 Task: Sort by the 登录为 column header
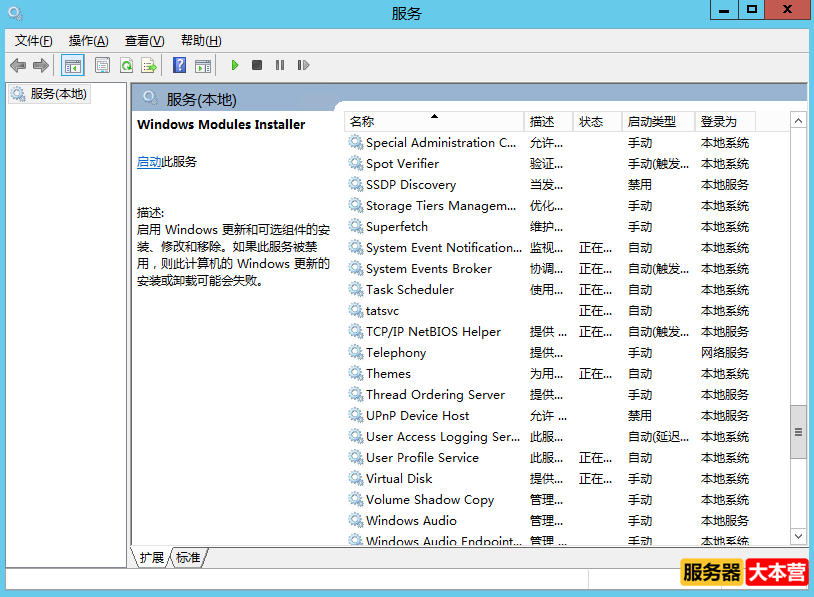(x=725, y=121)
